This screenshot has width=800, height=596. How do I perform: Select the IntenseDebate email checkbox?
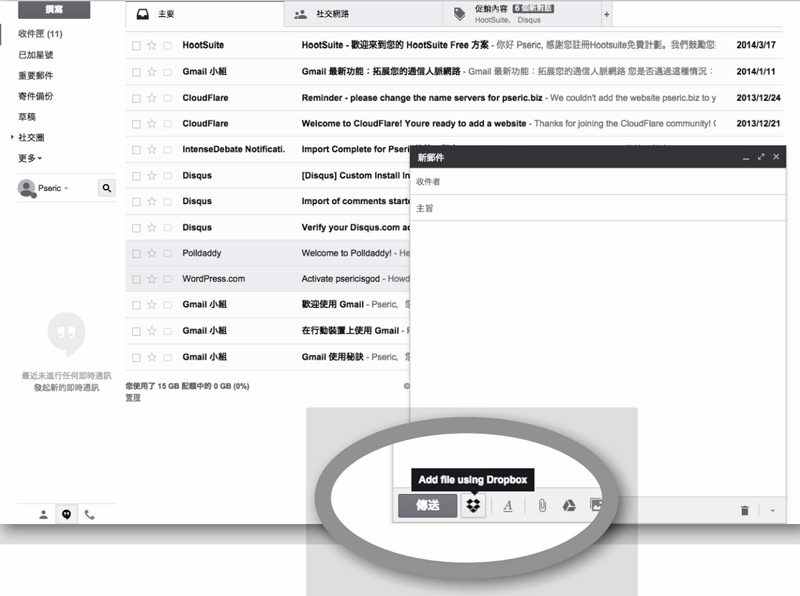[136, 150]
